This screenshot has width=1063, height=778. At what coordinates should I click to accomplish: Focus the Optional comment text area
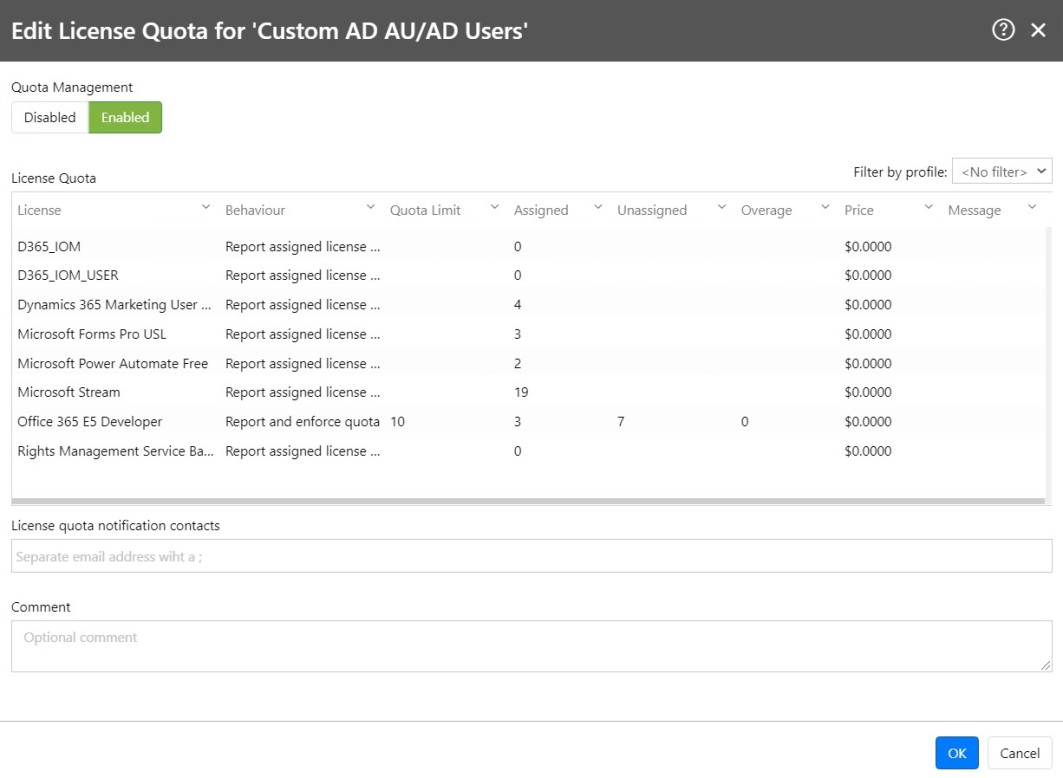pyautogui.click(x=532, y=646)
